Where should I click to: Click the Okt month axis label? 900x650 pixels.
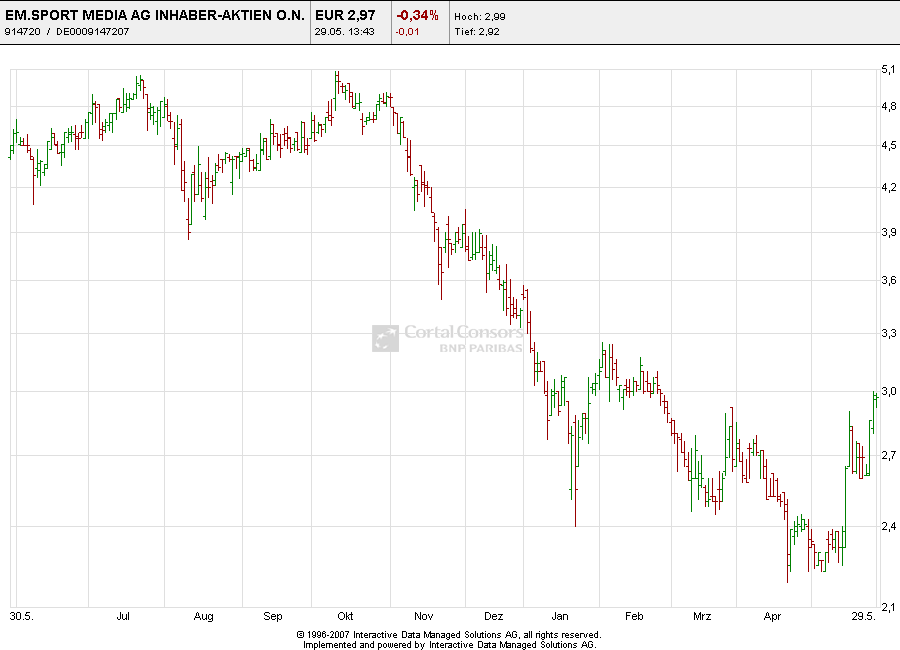(345, 616)
